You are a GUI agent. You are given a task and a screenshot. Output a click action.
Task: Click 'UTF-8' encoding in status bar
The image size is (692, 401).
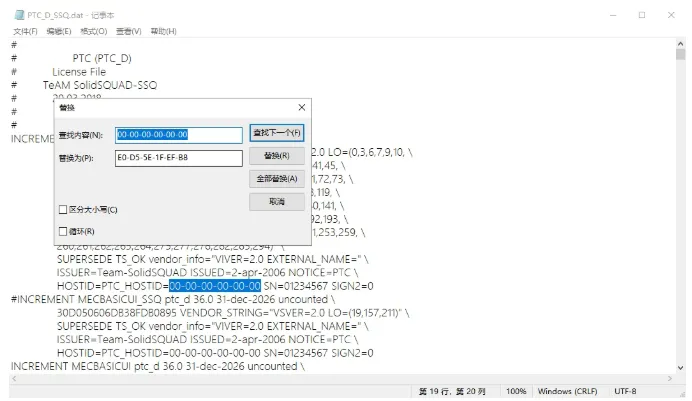pos(625,391)
